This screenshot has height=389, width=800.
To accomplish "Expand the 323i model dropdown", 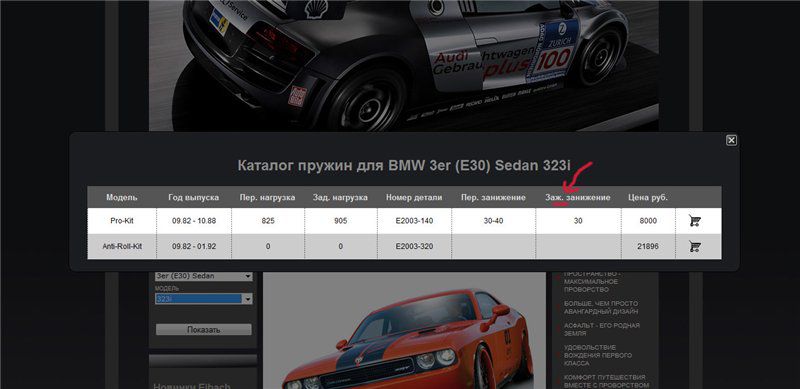I will [204, 299].
